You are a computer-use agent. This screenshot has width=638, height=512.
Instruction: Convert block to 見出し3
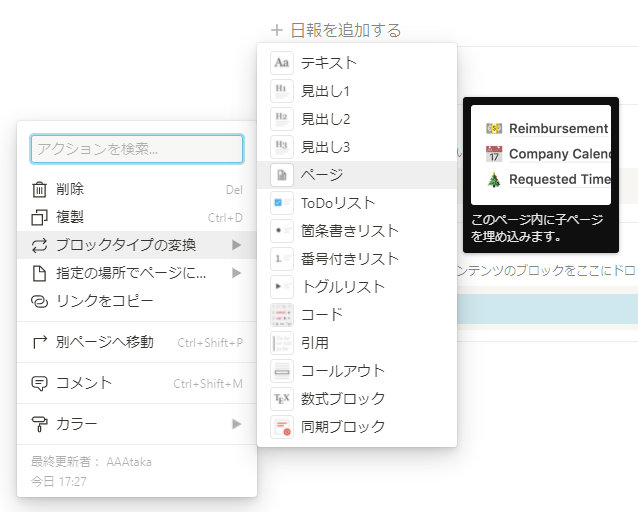[x=357, y=147]
